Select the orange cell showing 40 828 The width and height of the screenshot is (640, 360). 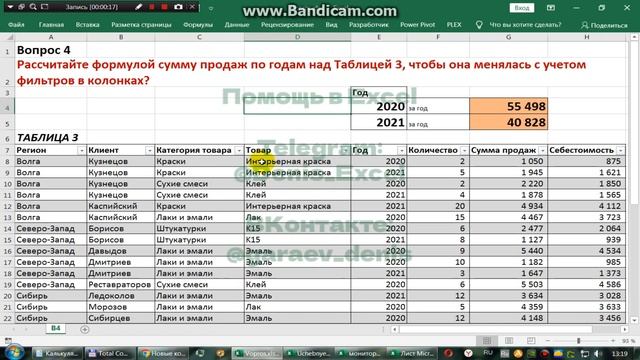tap(509, 122)
